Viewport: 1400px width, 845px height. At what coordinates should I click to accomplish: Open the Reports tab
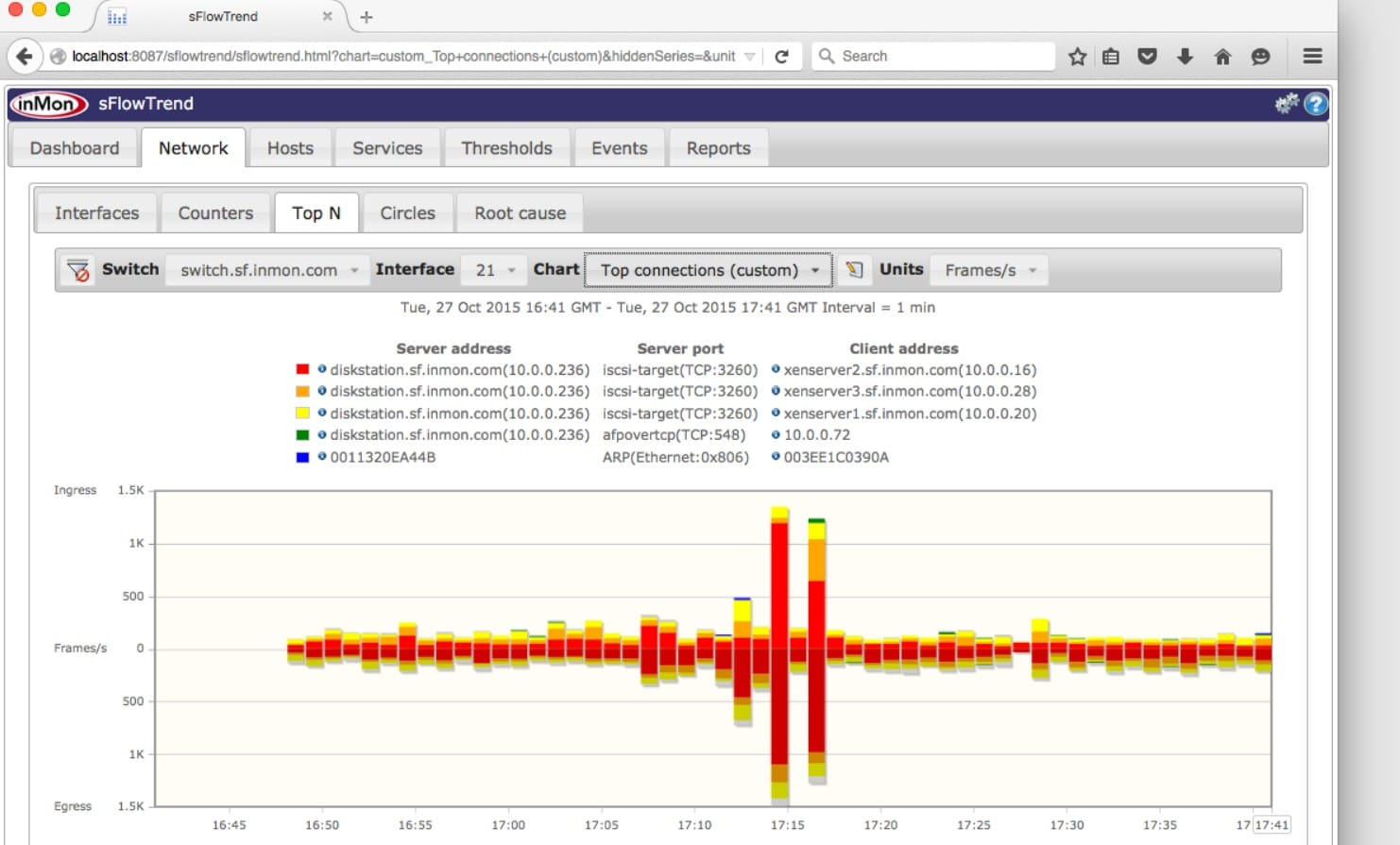(719, 148)
